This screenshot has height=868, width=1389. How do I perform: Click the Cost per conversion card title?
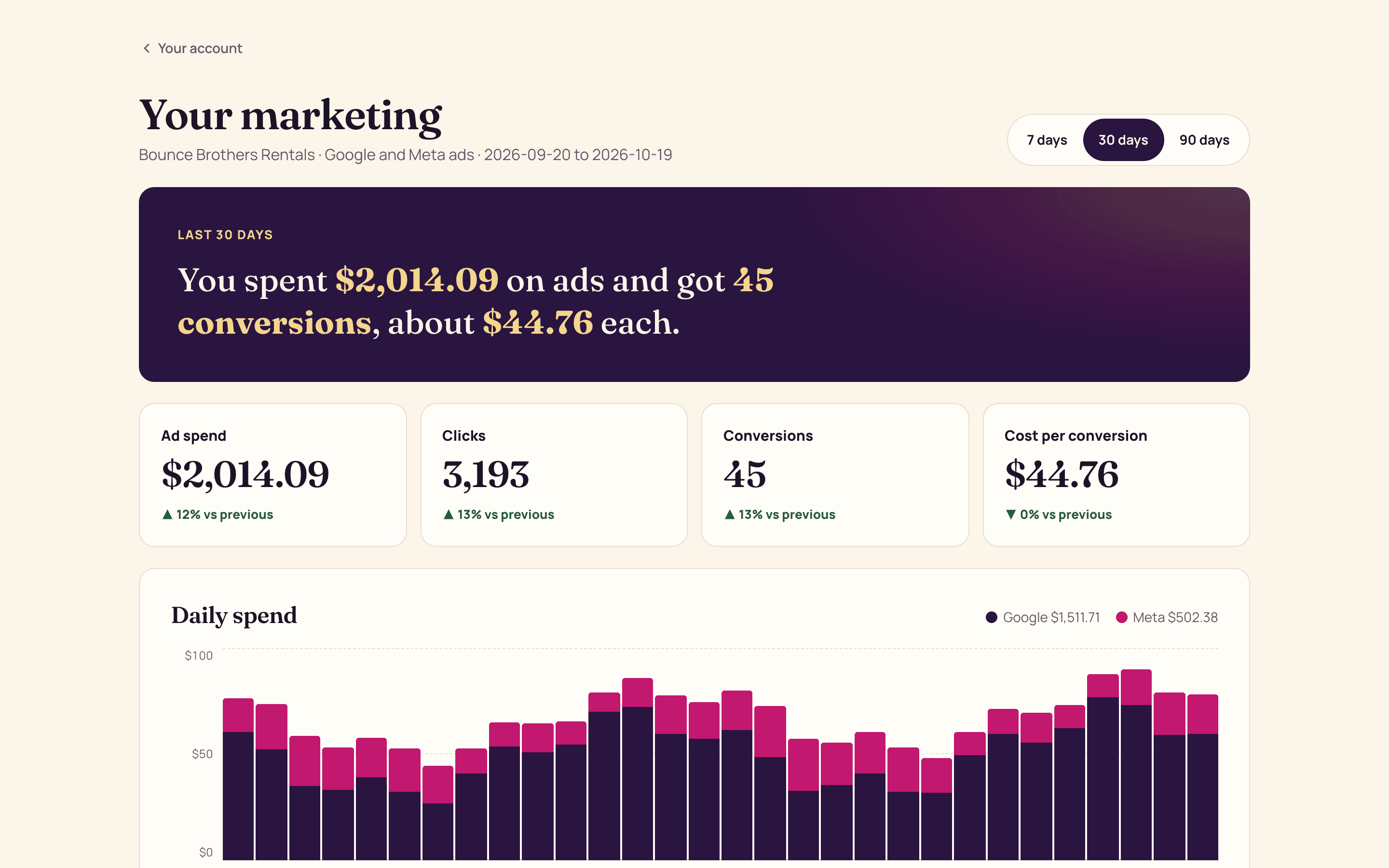1076,436
